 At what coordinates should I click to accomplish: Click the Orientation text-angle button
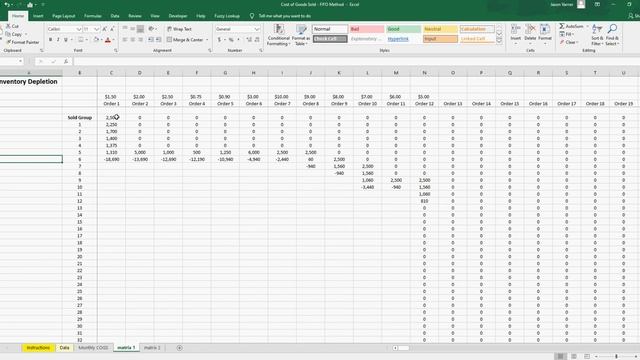point(151,29)
